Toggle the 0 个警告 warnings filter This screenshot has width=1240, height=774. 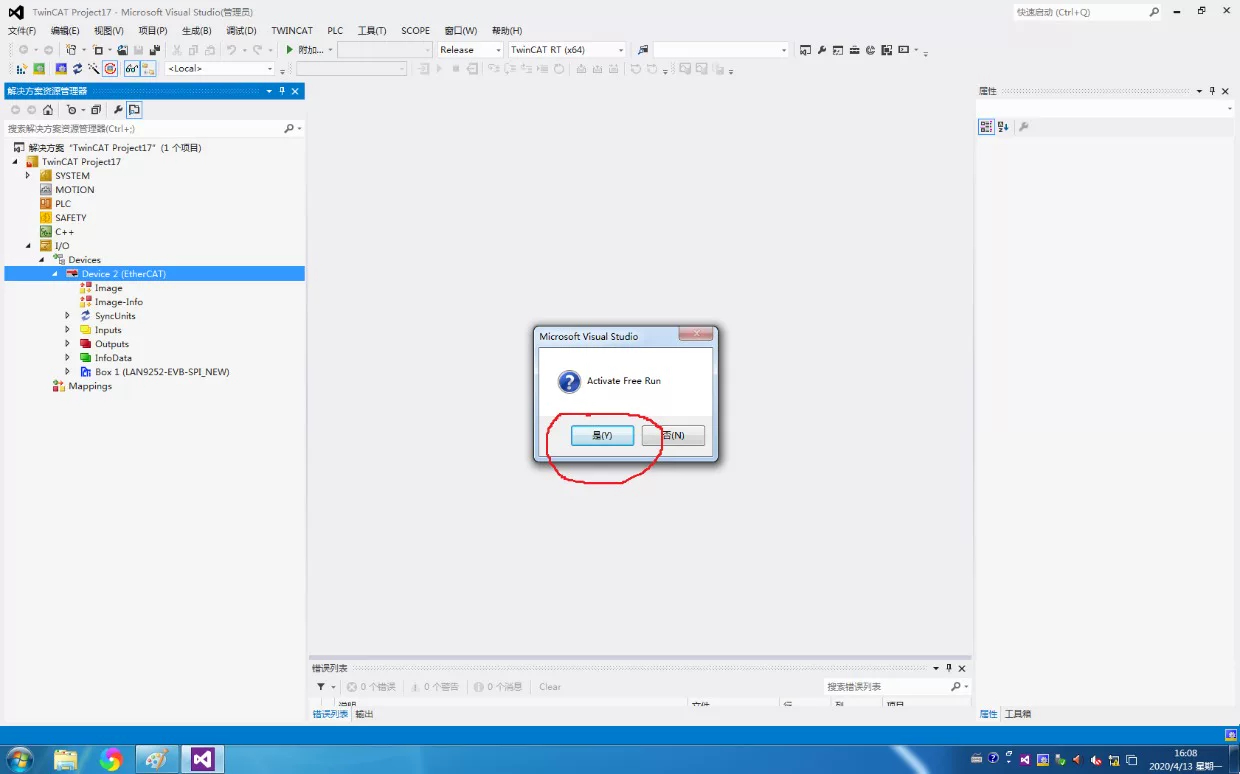(435, 687)
